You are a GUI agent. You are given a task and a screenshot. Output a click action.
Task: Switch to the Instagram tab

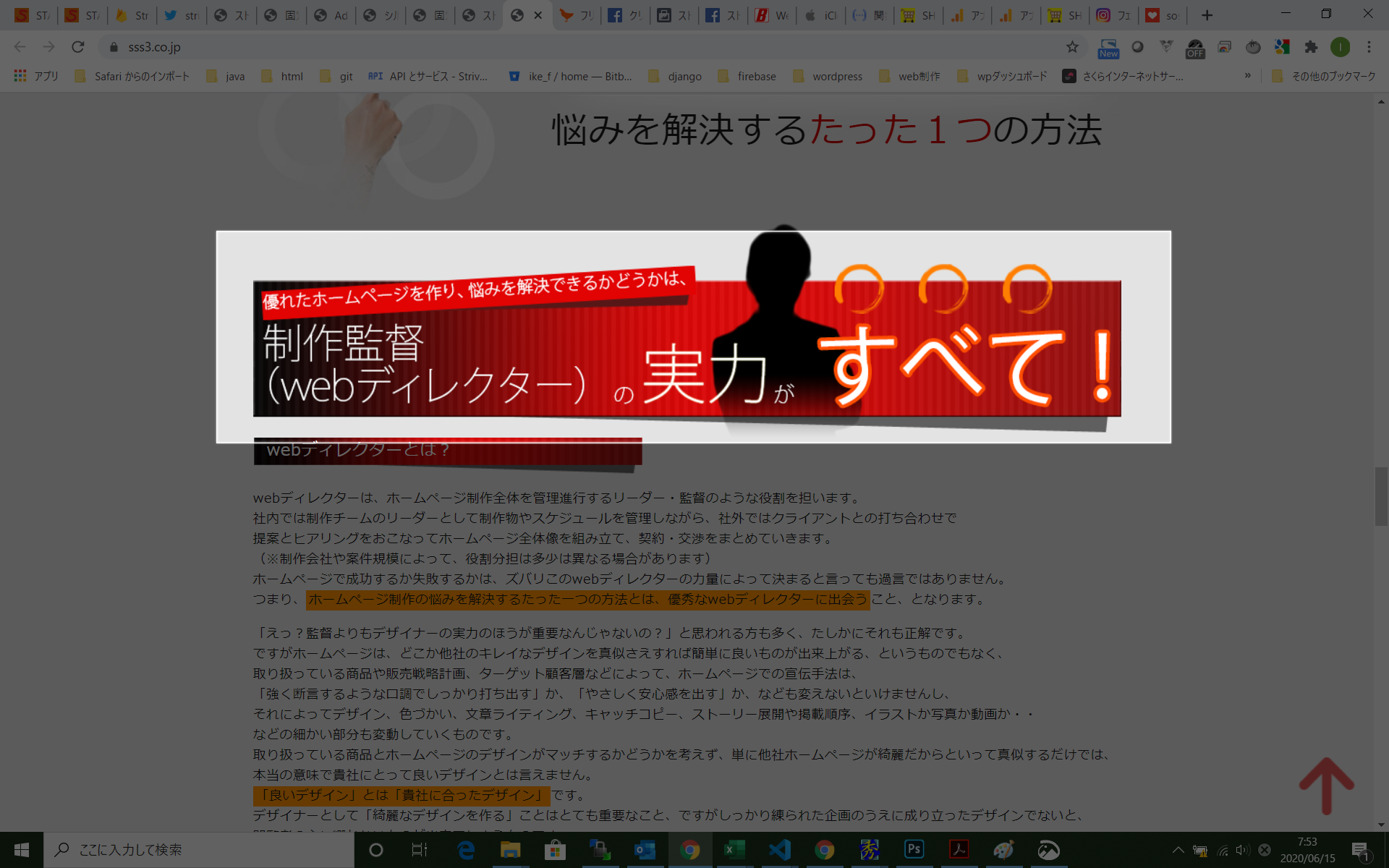click(1114, 15)
